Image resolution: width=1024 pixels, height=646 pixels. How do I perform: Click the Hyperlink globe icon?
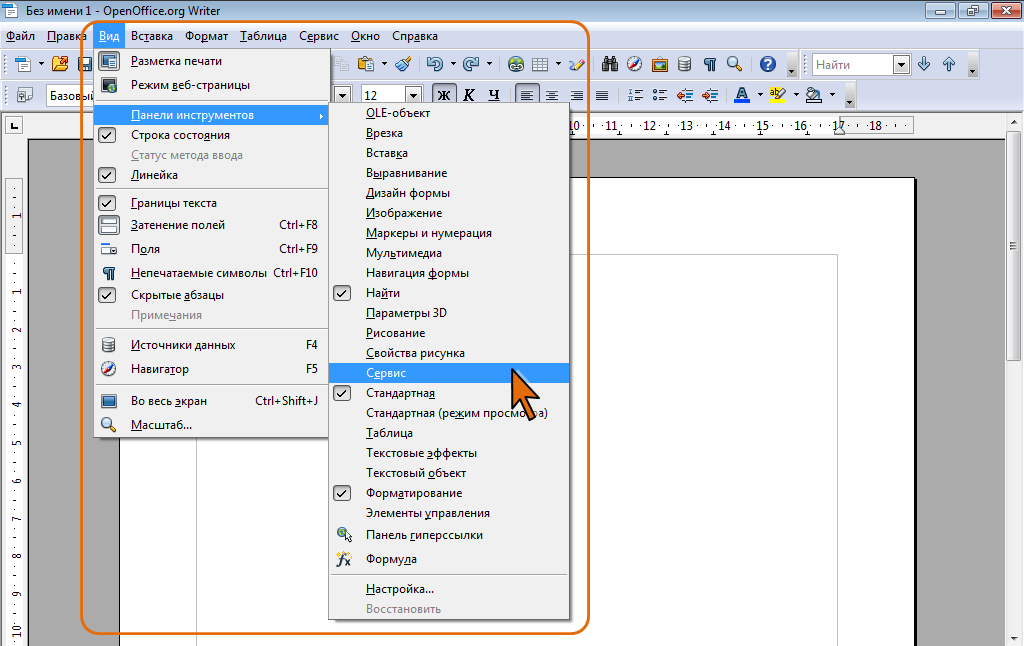click(x=516, y=64)
